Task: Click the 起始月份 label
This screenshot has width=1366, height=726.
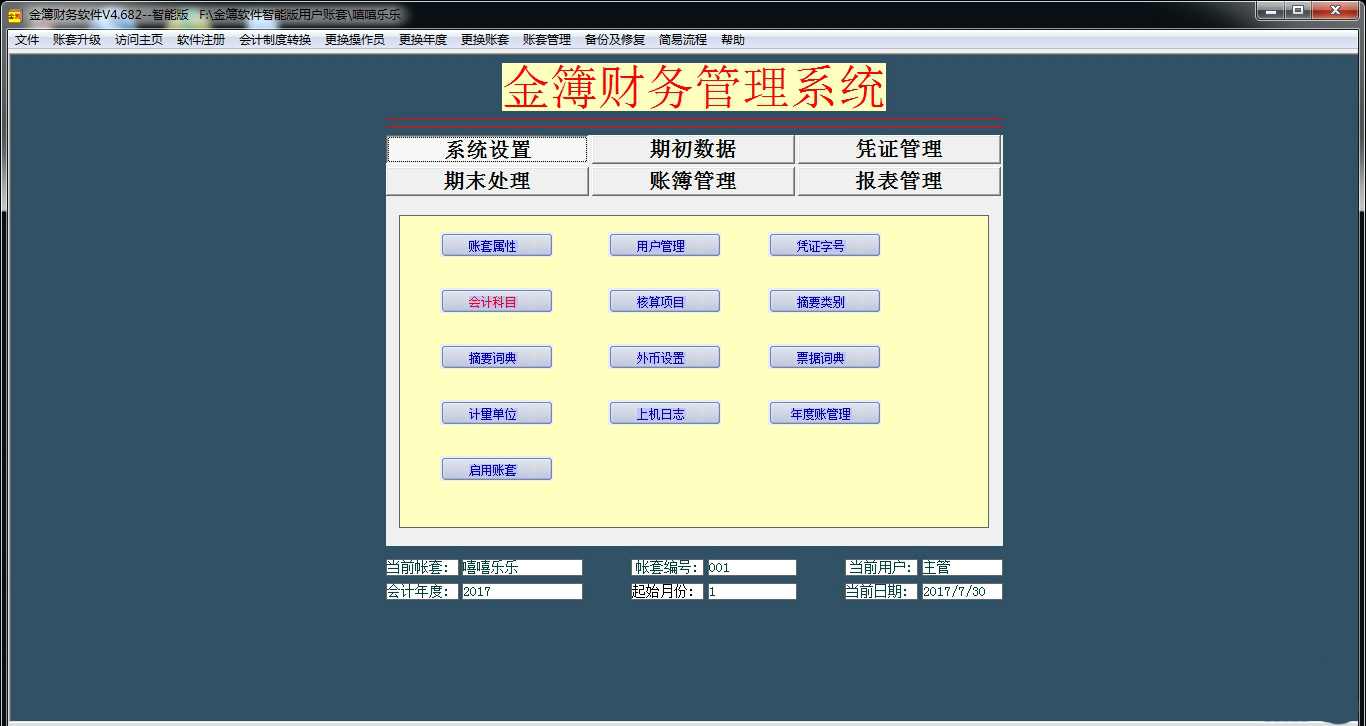Action: point(667,591)
